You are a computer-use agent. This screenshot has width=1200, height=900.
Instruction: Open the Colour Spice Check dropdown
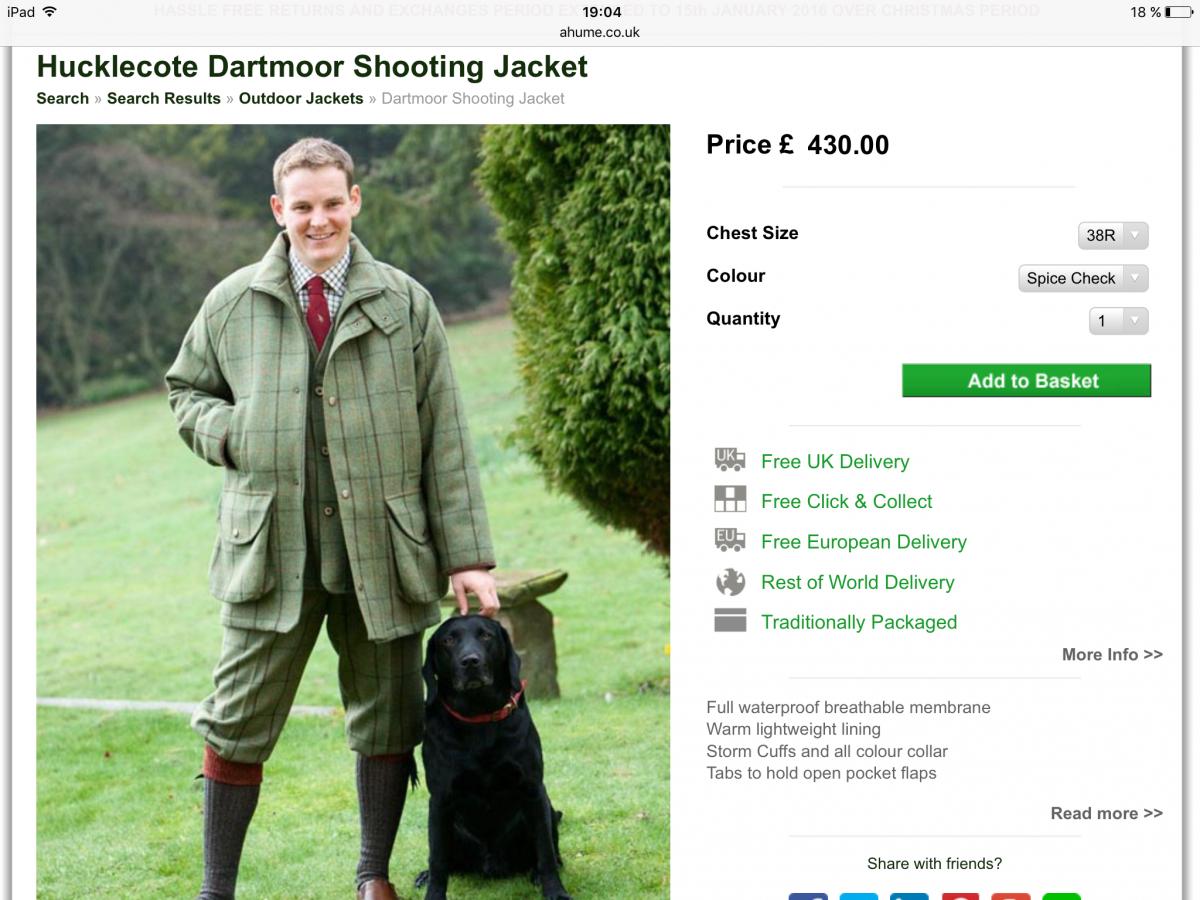click(1083, 278)
